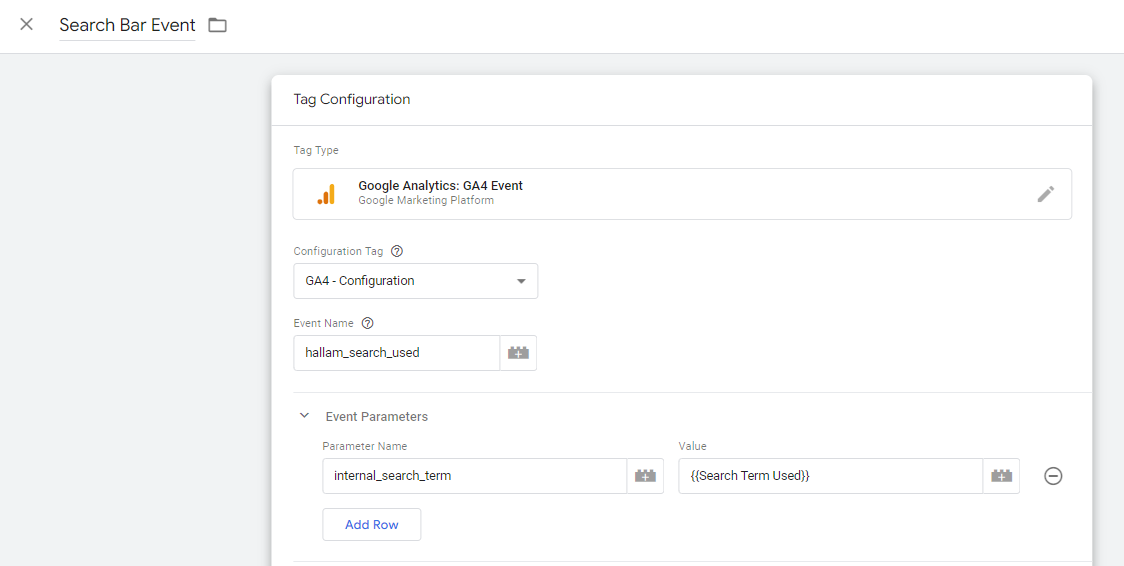
Task: Click the Value column label
Action: tap(692, 446)
